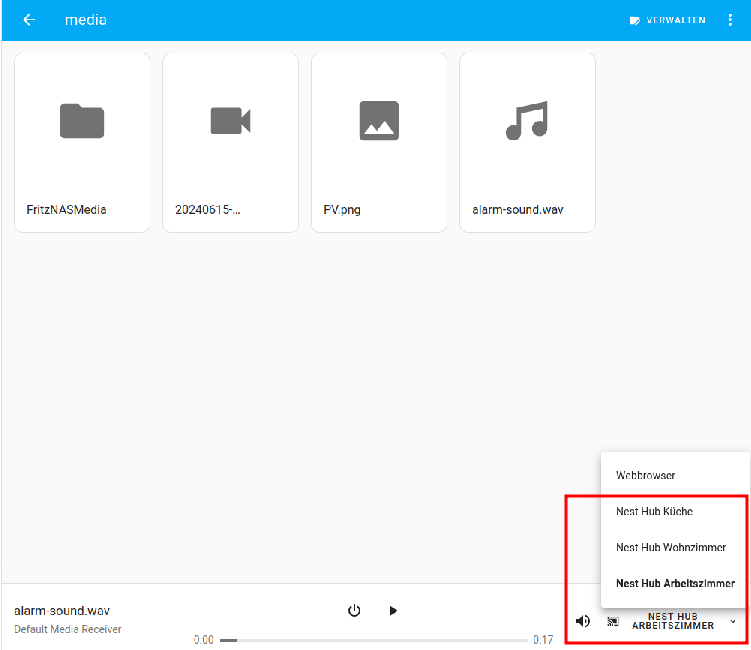Choose Nest Hub Arbeitszimmer as player
This screenshot has height=650, width=751.
[x=675, y=583]
